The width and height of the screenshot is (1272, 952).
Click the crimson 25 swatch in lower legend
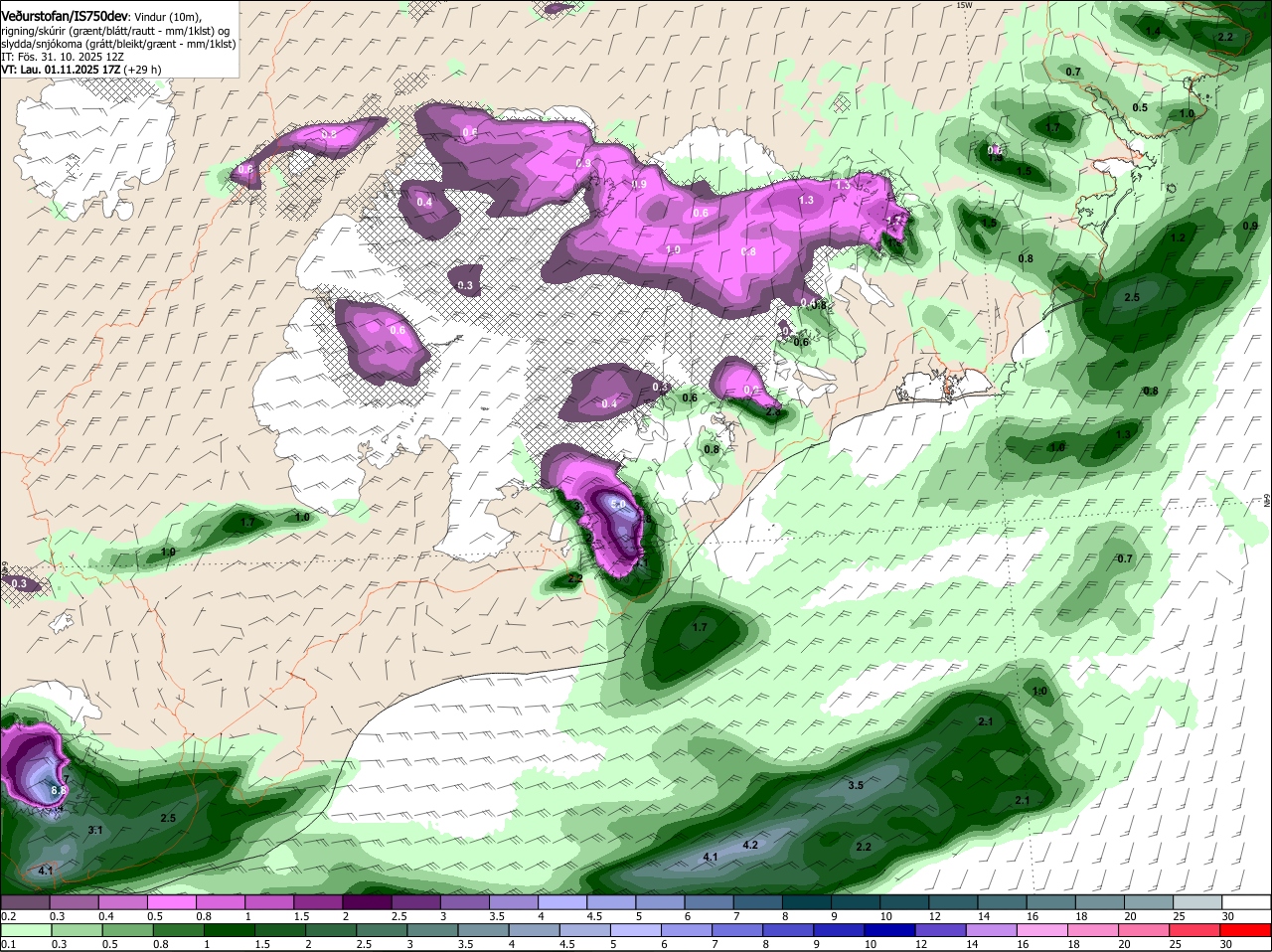[1194, 930]
